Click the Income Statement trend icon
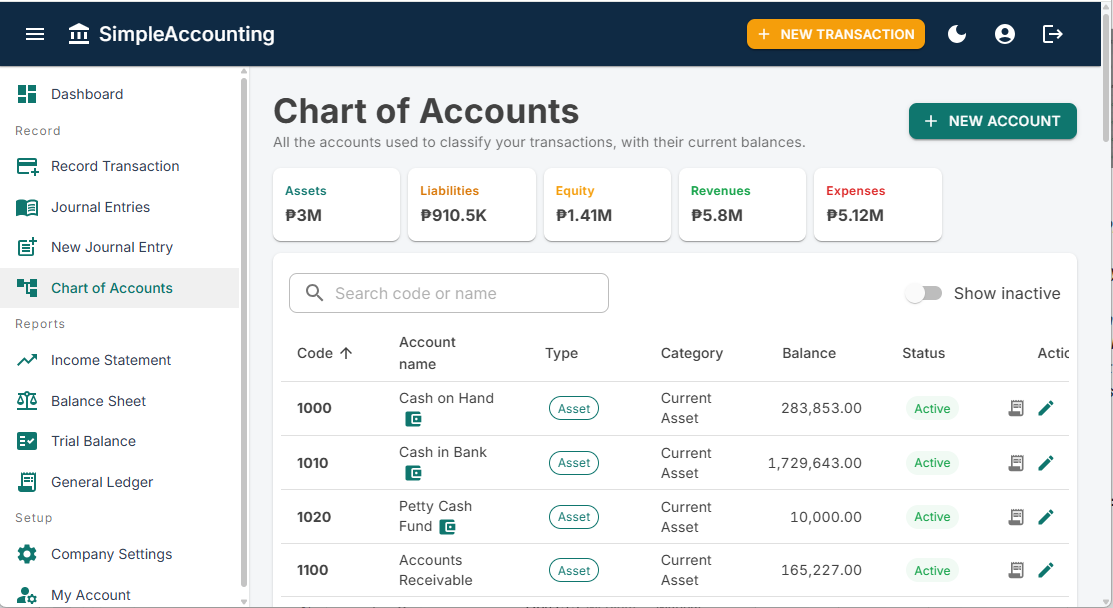The image size is (1113, 608). tap(27, 360)
